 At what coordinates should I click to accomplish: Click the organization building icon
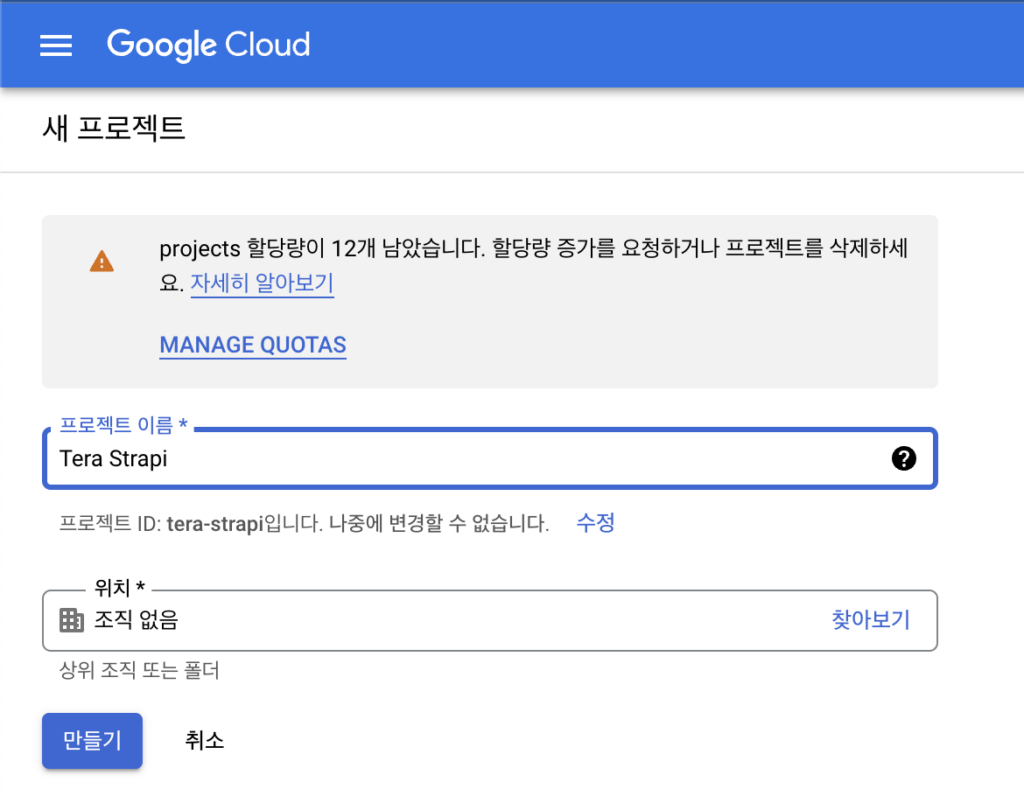[71, 620]
